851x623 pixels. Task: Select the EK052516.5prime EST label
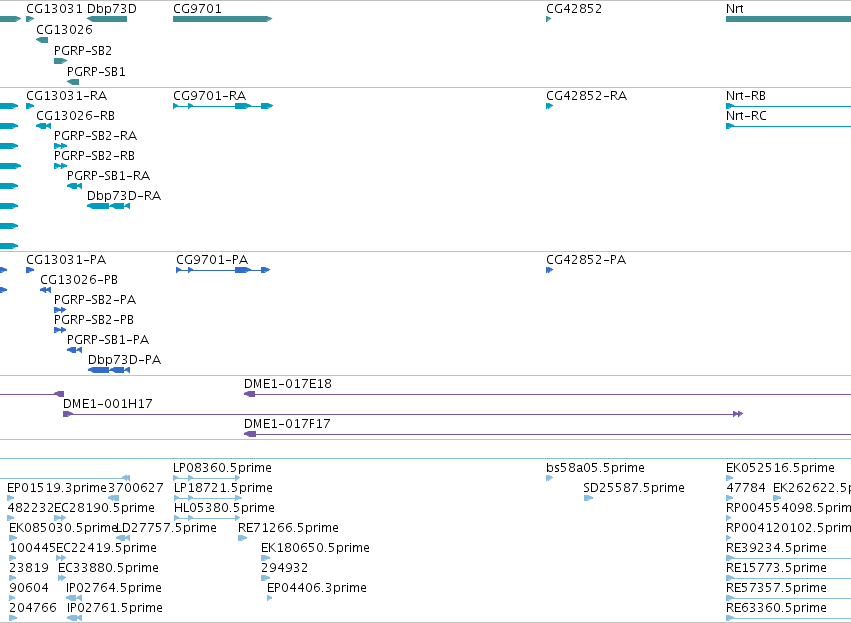click(x=780, y=468)
